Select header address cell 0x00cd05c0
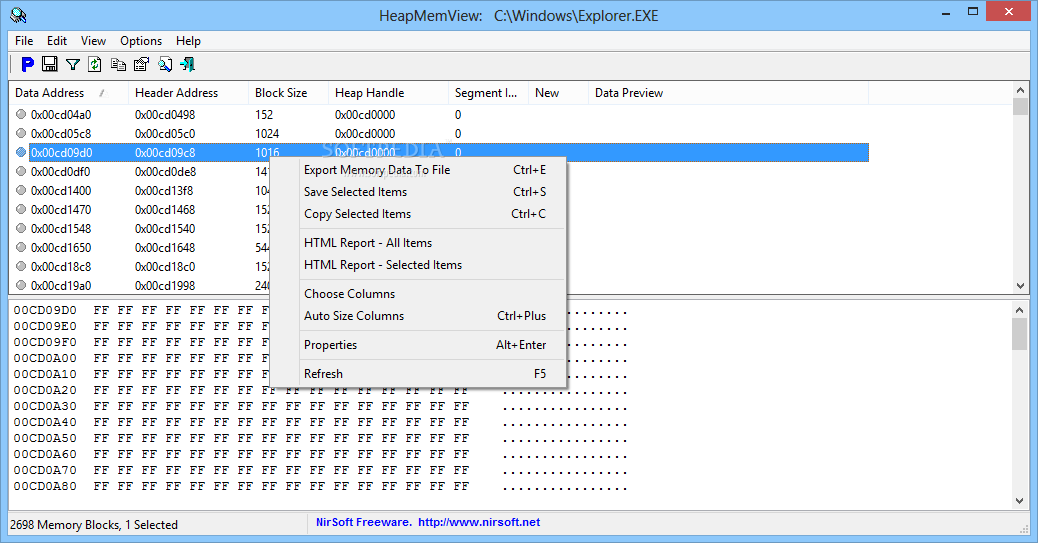Screen dimensions: 1038x543 click(165, 134)
